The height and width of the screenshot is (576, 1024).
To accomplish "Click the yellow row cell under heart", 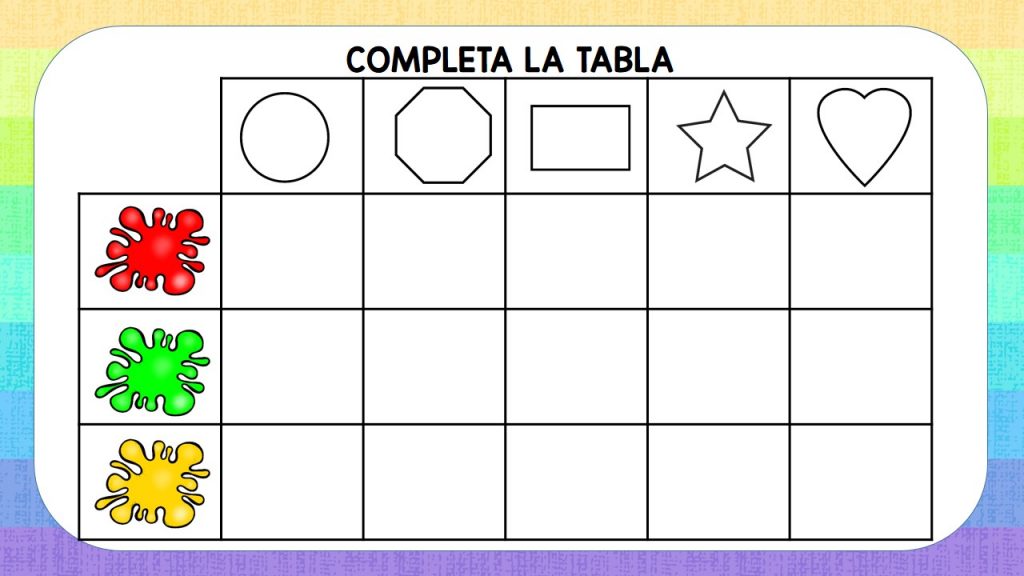I will tap(860, 482).
